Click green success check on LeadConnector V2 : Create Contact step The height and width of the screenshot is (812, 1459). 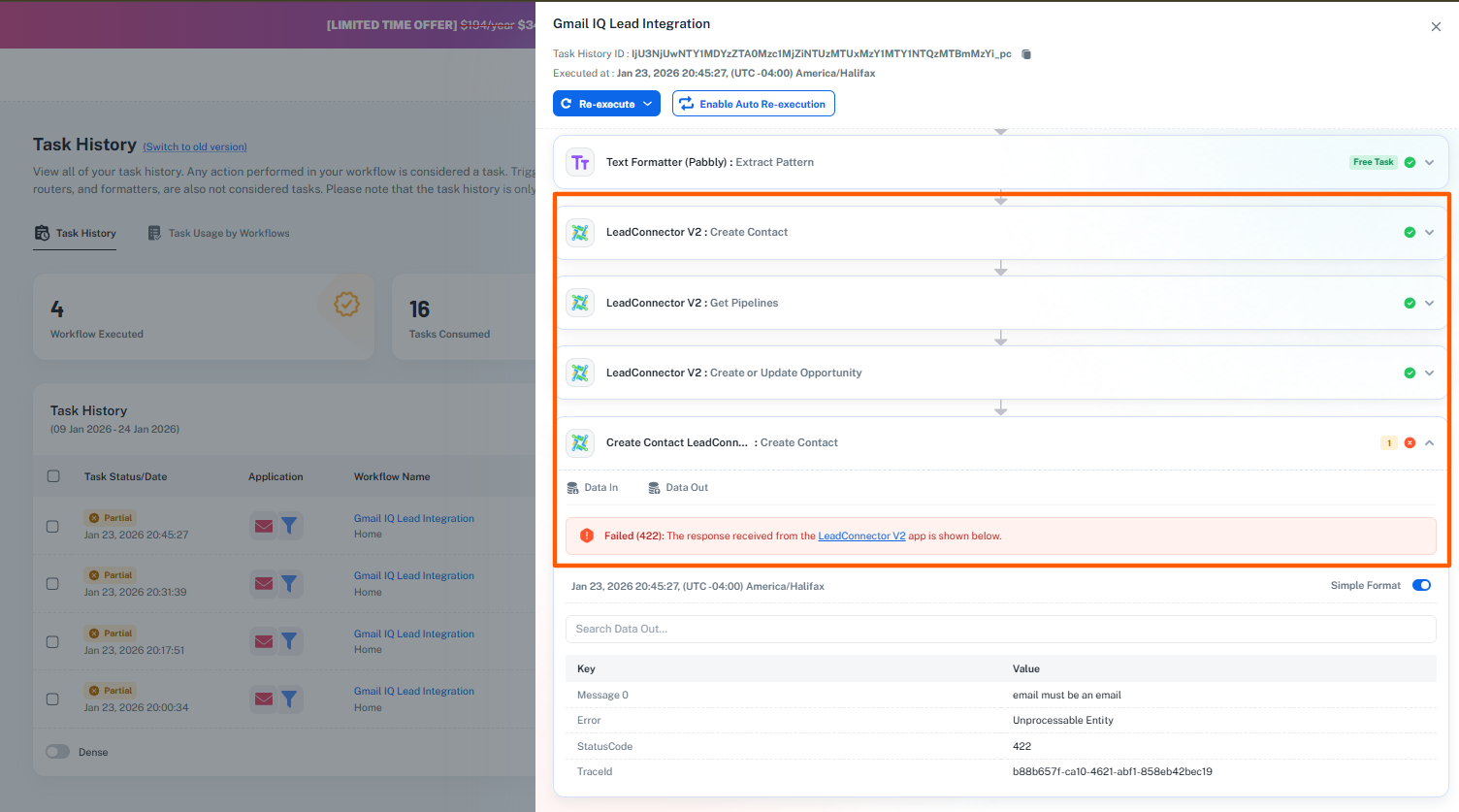[1410, 233]
